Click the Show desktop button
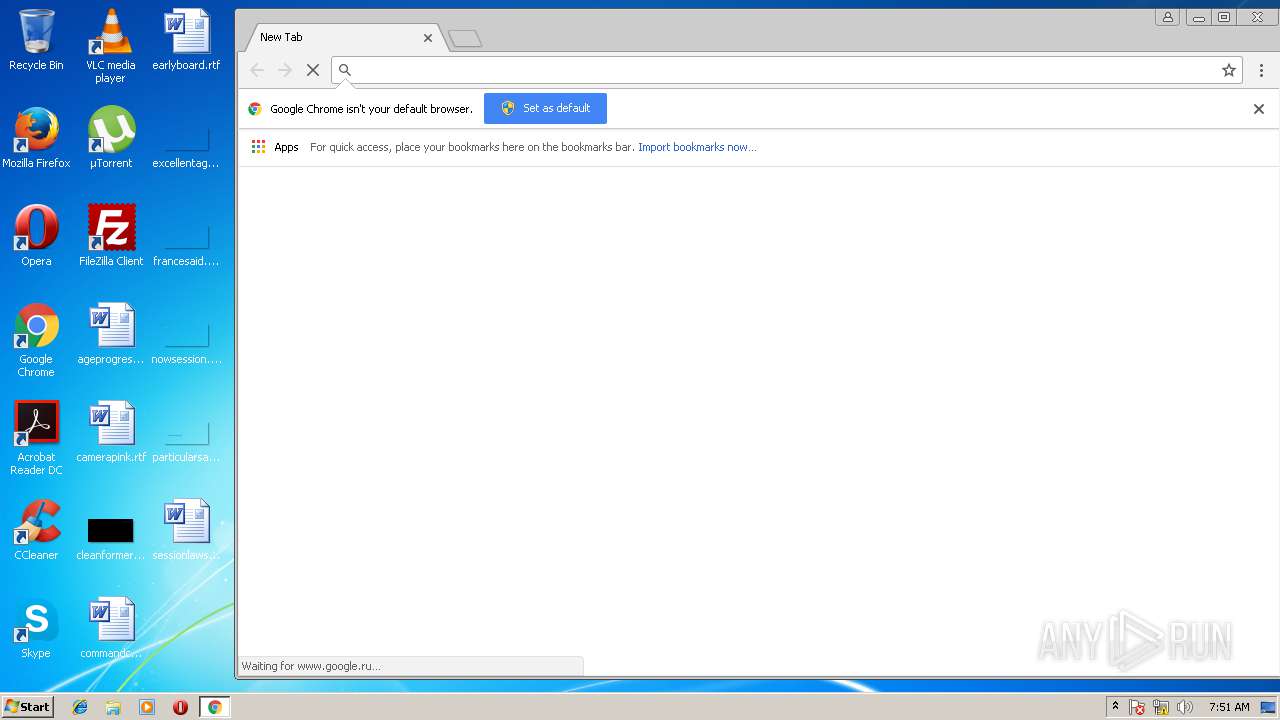1280x720 pixels. (x=1269, y=707)
